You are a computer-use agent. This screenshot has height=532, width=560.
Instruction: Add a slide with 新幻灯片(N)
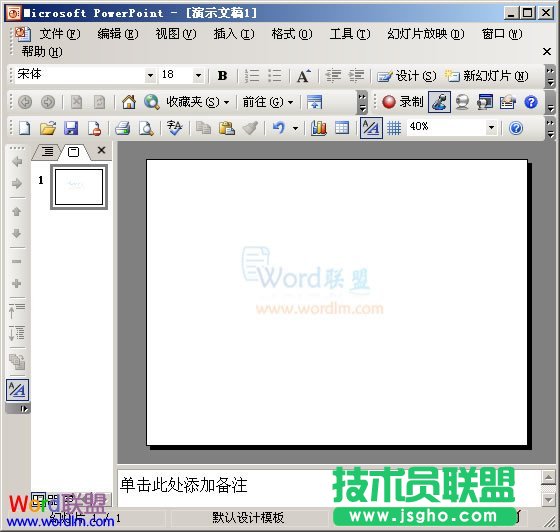point(486,76)
